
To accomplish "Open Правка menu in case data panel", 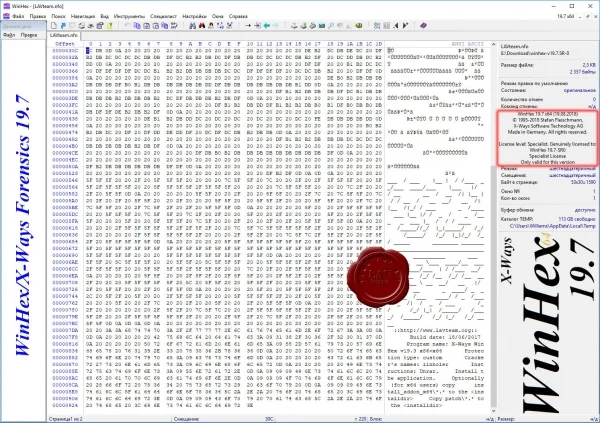I will (29, 35).
